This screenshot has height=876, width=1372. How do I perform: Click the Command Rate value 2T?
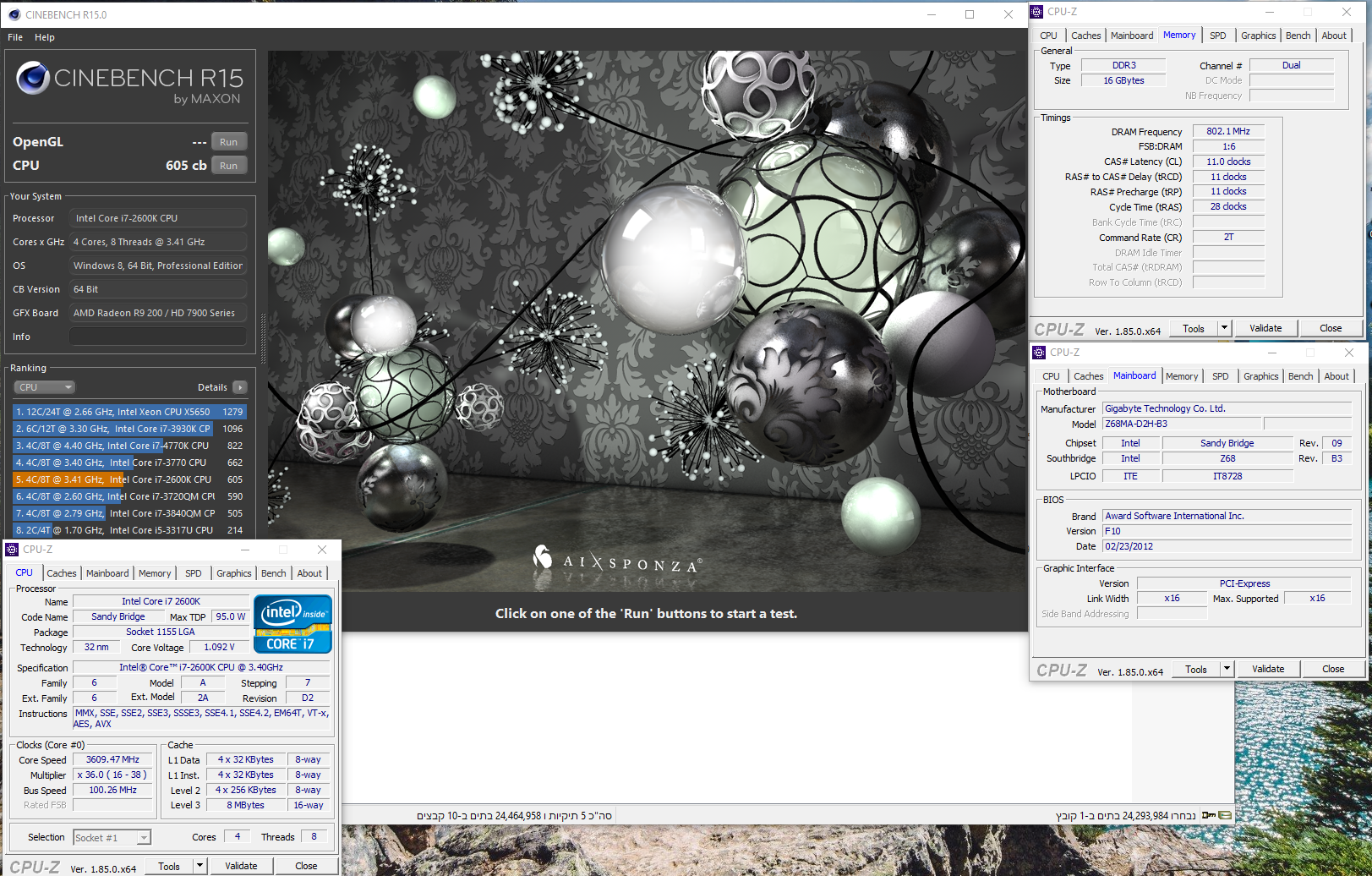coord(1228,237)
